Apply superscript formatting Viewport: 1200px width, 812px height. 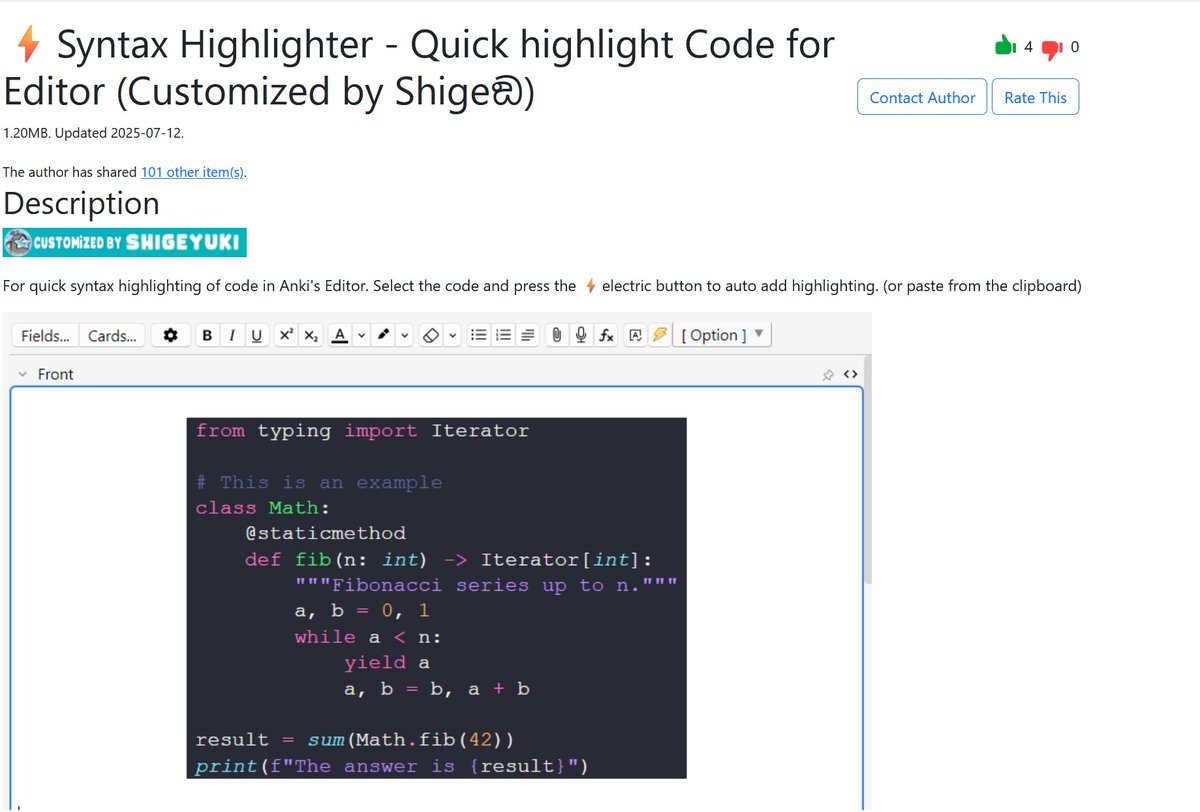click(286, 335)
